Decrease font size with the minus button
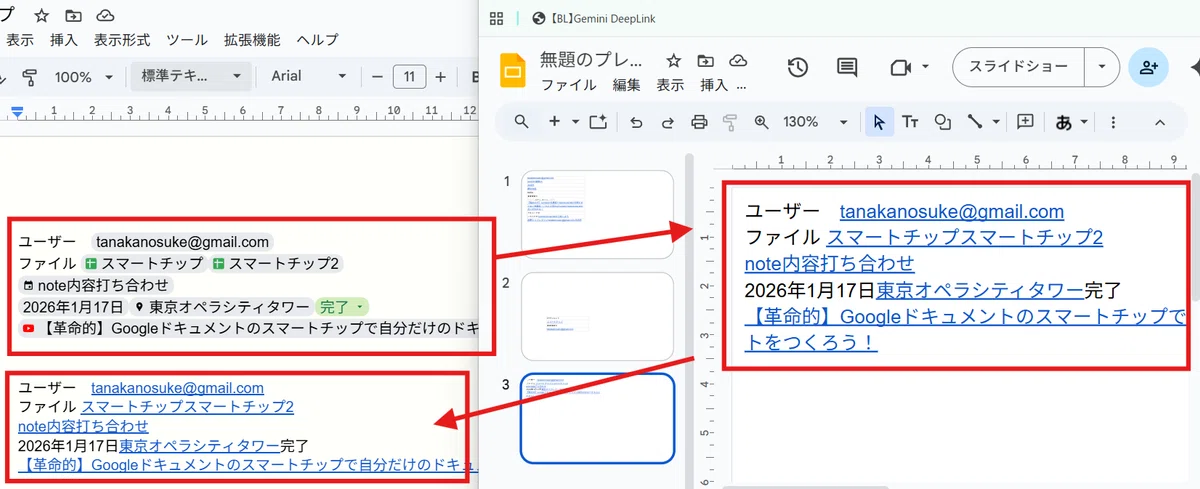 377,77
